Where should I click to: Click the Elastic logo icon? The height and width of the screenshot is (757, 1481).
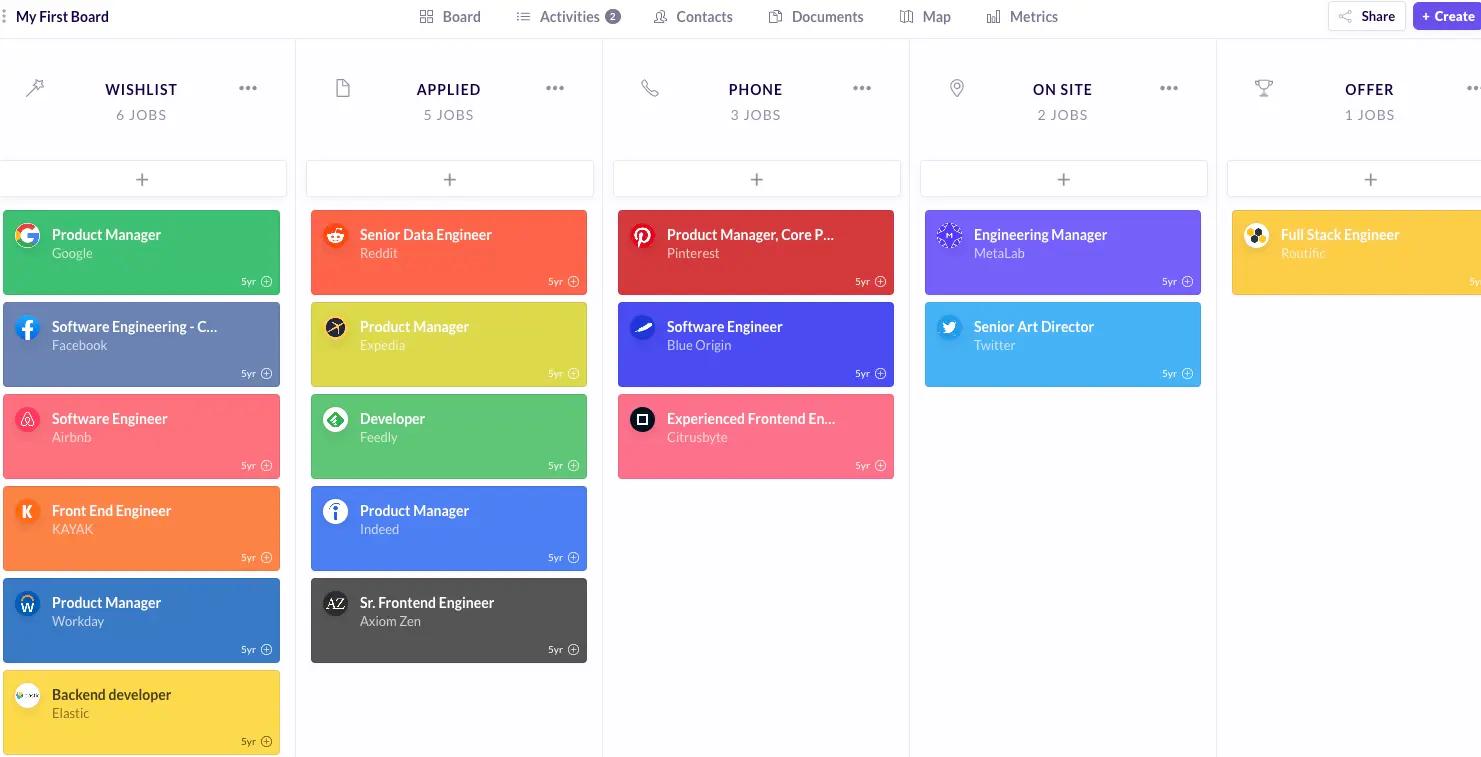27,696
